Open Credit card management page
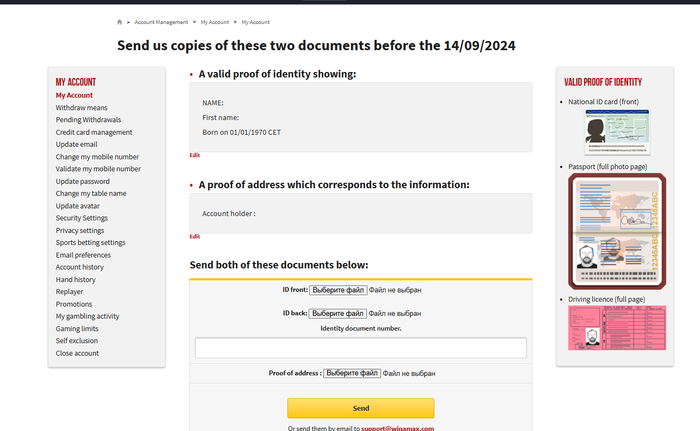The width and height of the screenshot is (700, 431). click(94, 132)
